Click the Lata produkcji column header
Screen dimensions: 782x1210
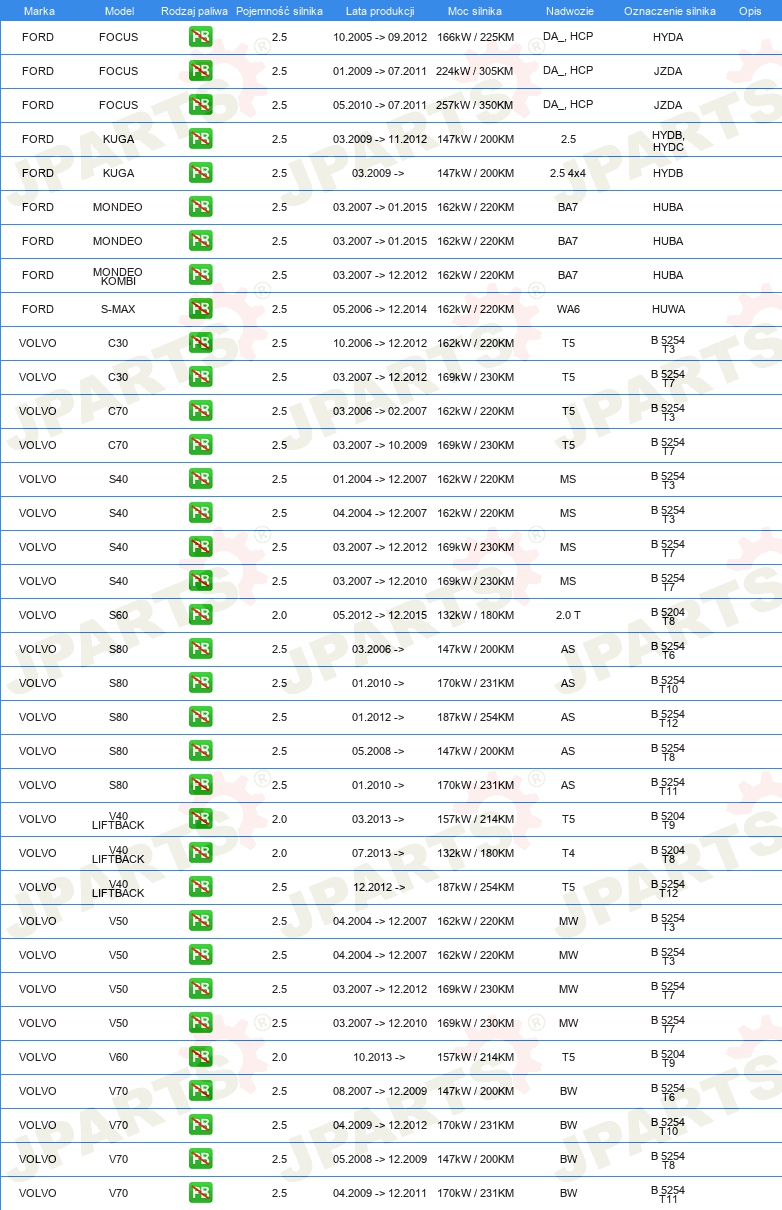point(380,11)
